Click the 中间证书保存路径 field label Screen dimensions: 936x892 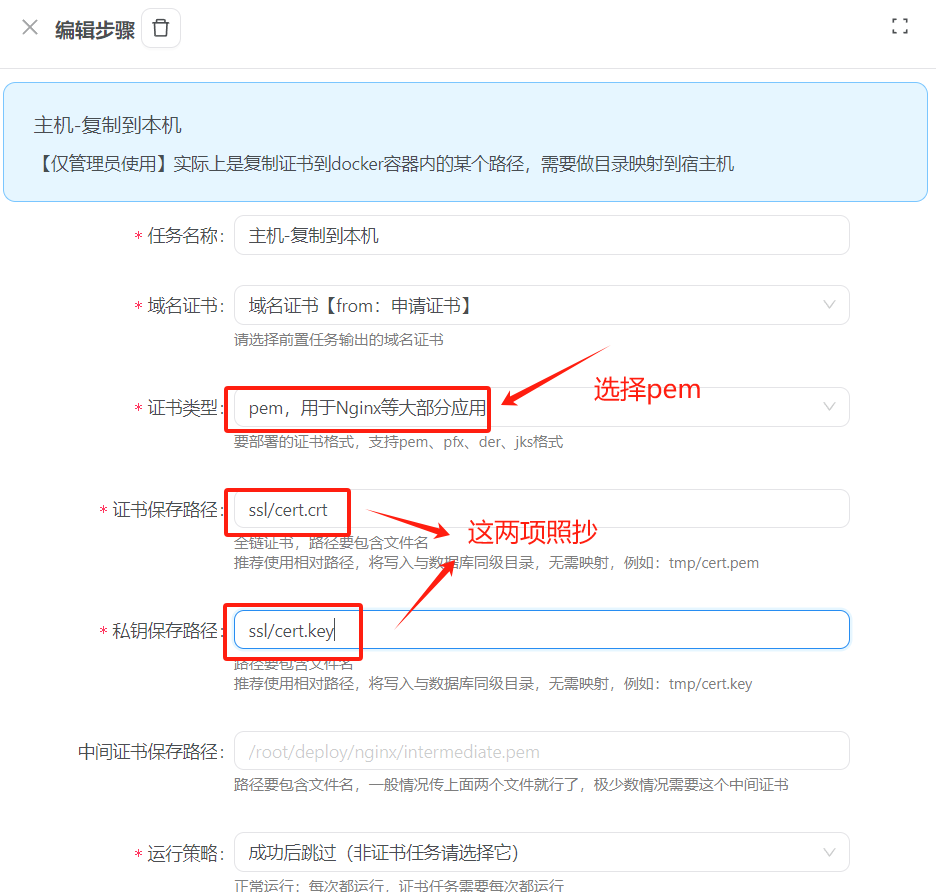[x=150, y=752]
